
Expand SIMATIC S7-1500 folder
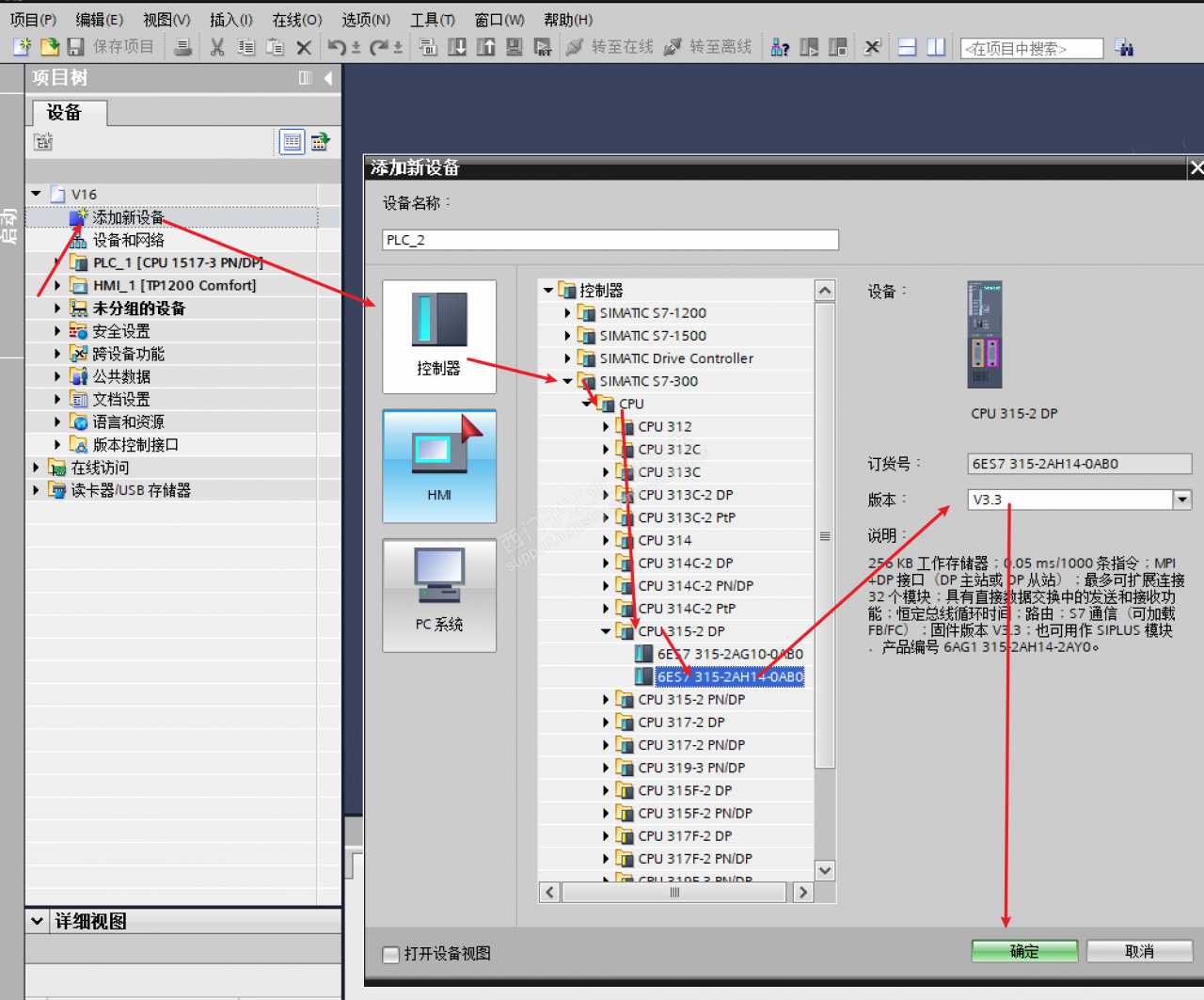[567, 336]
